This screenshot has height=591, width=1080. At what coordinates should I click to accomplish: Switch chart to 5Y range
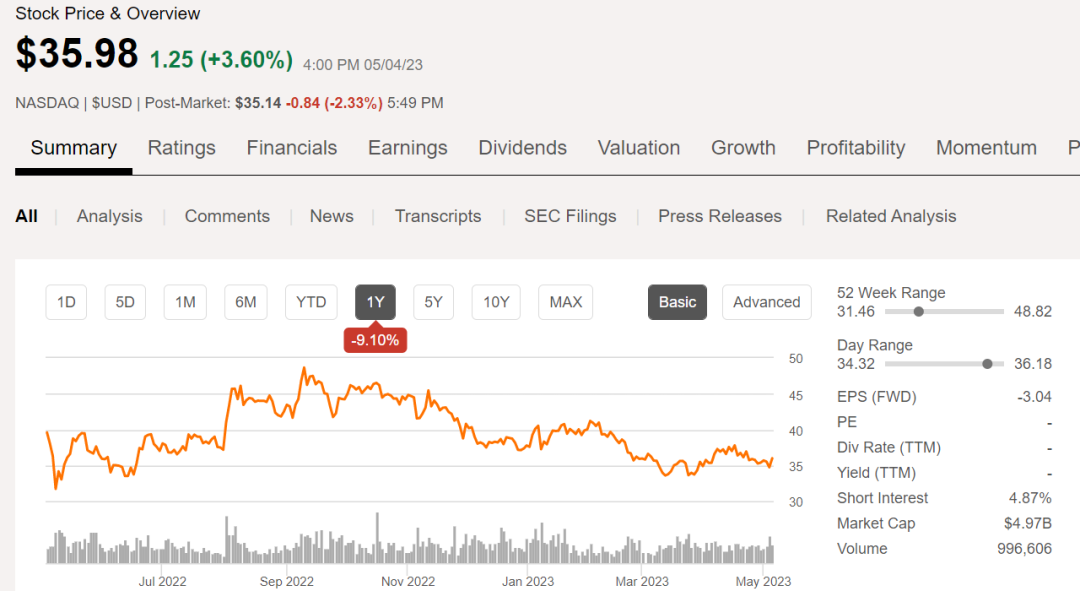[433, 302]
